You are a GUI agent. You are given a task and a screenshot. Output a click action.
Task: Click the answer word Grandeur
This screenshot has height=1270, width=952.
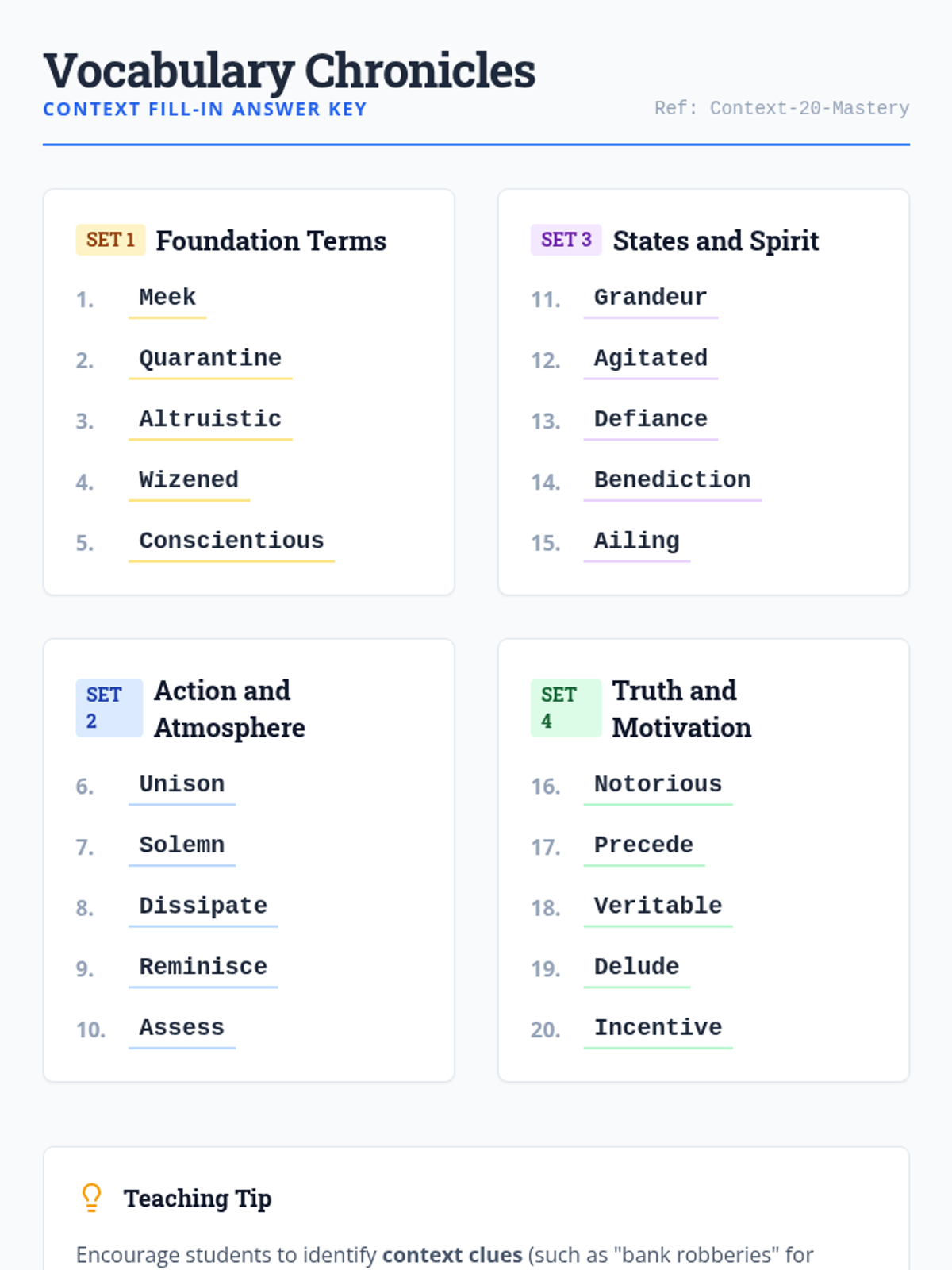click(650, 297)
